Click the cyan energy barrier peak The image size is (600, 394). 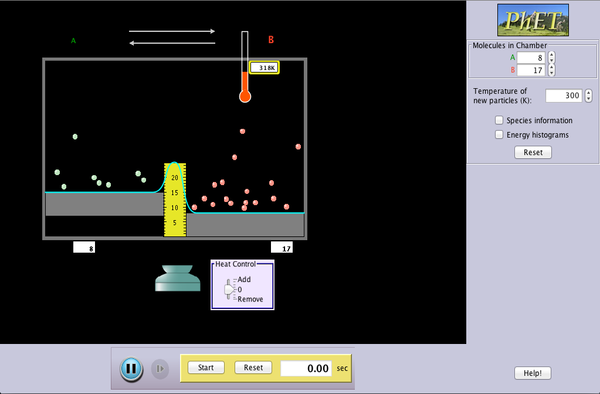175,163
